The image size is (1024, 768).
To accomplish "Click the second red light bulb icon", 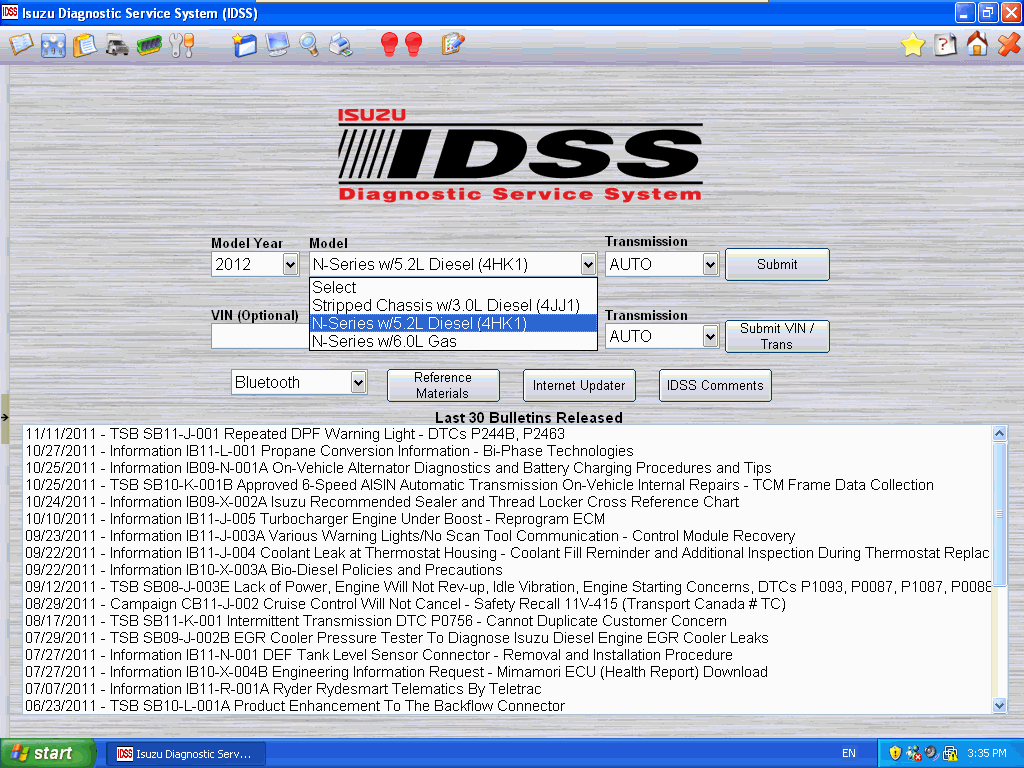I will click(x=413, y=44).
